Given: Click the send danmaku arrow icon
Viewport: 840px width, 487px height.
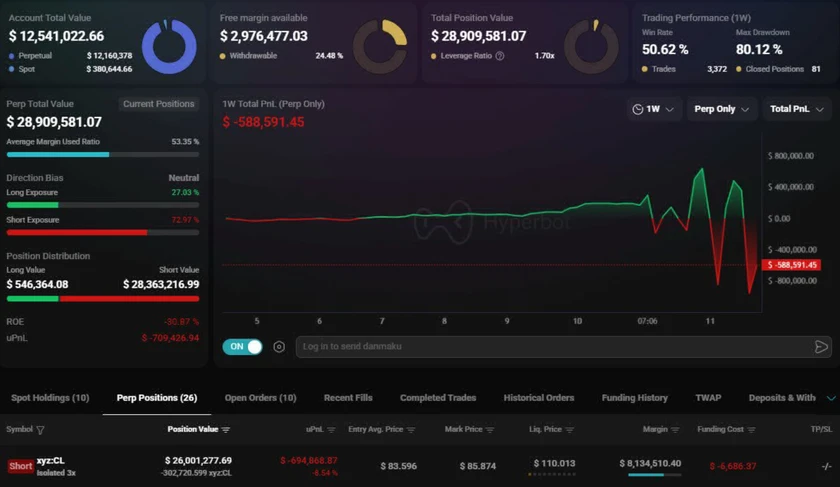Looking at the screenshot, I should [821, 347].
